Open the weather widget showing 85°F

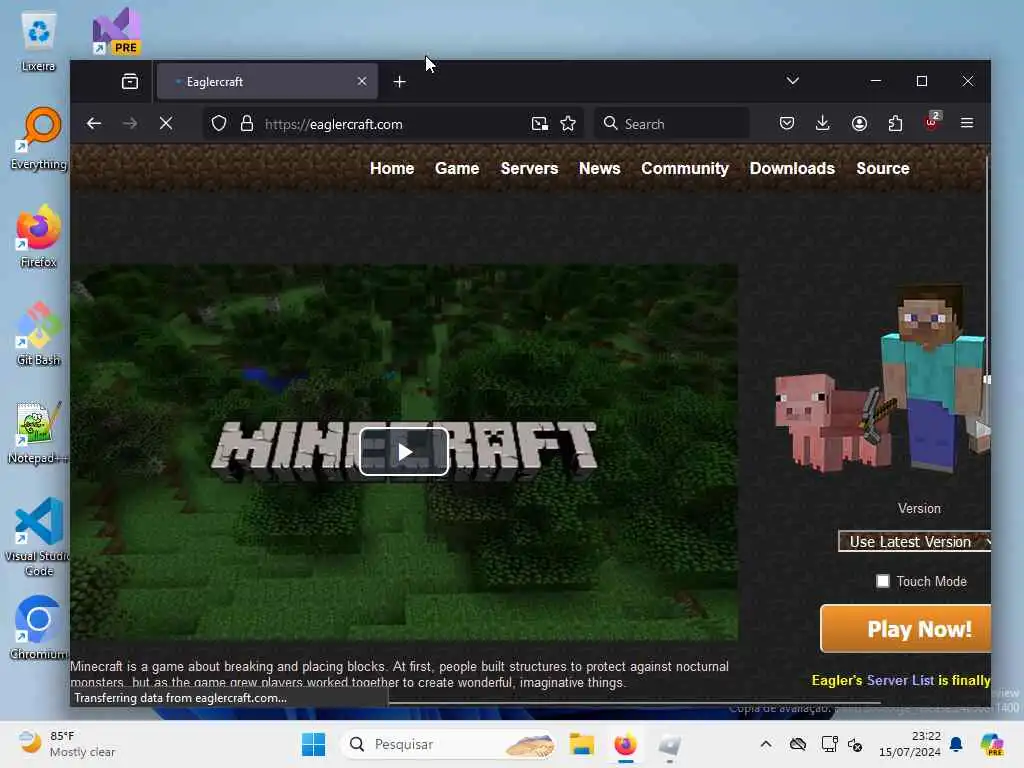pos(67,744)
